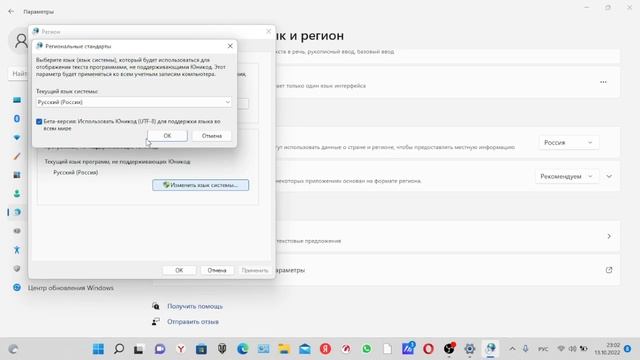Image resolution: width=640 pixels, height=360 pixels.
Task: Open the Privacy & security shield sidebar icon
Action: 17,269
